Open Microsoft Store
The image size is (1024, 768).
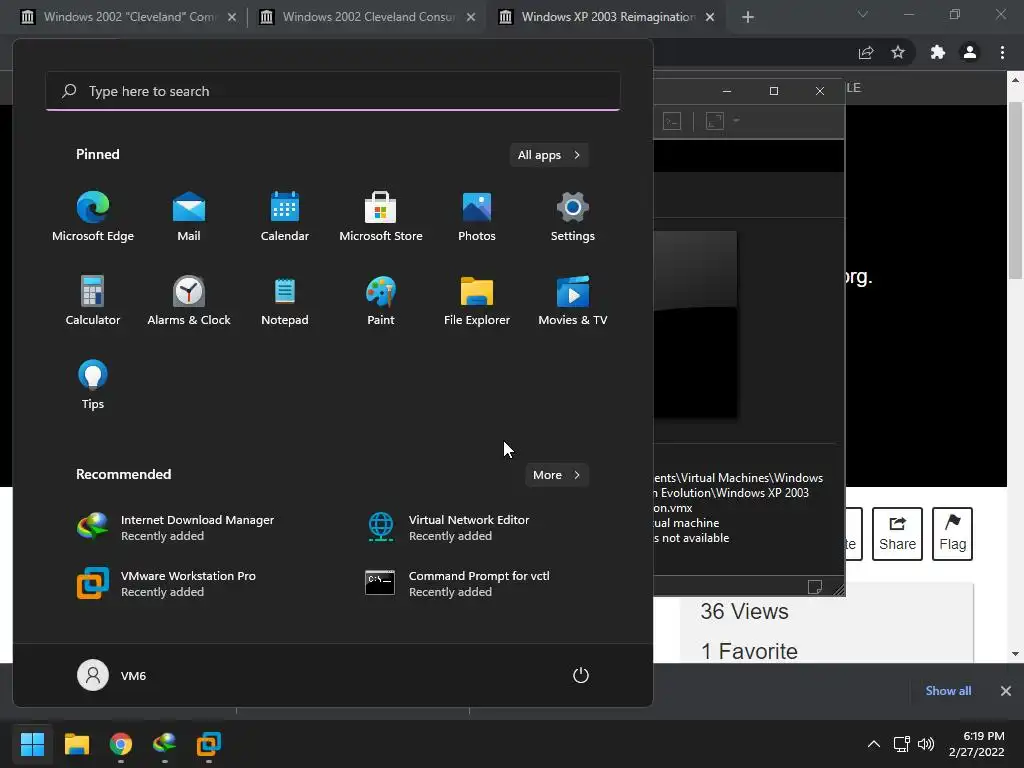[x=381, y=217]
